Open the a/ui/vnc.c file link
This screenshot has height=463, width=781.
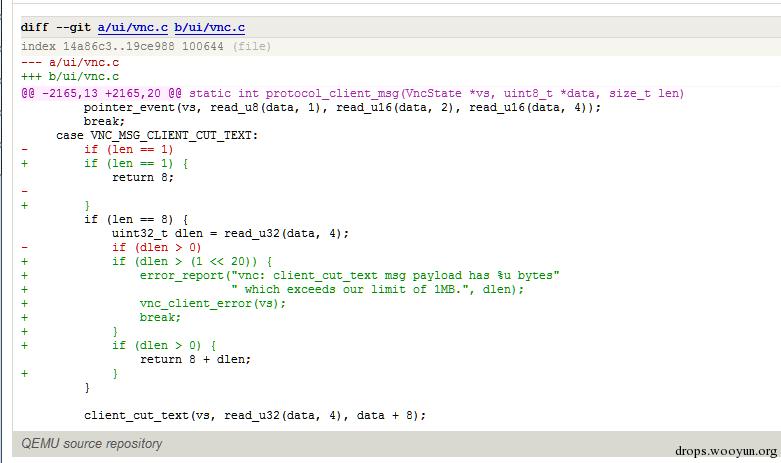[132, 27]
